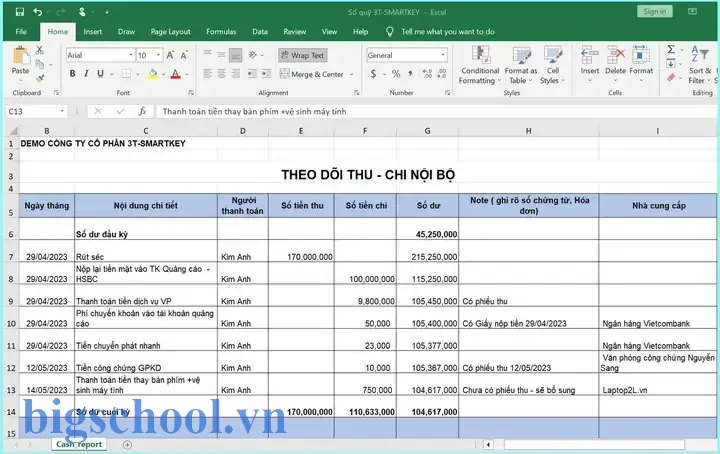Center text horizontally

221,73
